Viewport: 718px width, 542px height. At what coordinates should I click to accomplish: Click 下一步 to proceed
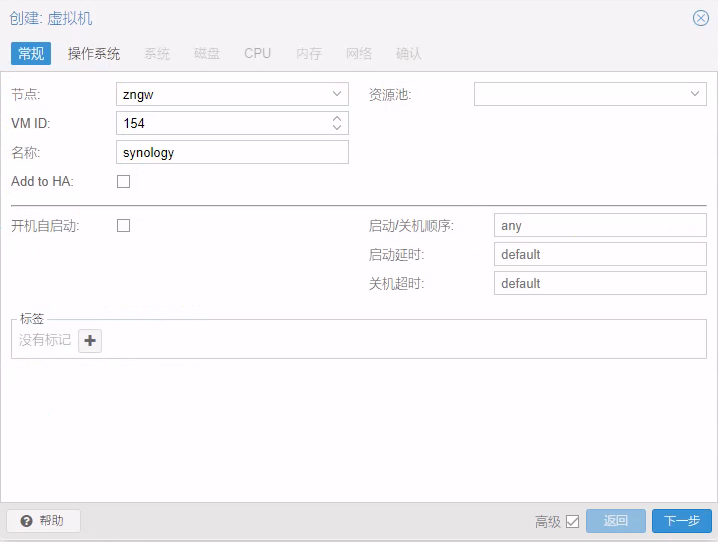(x=681, y=521)
